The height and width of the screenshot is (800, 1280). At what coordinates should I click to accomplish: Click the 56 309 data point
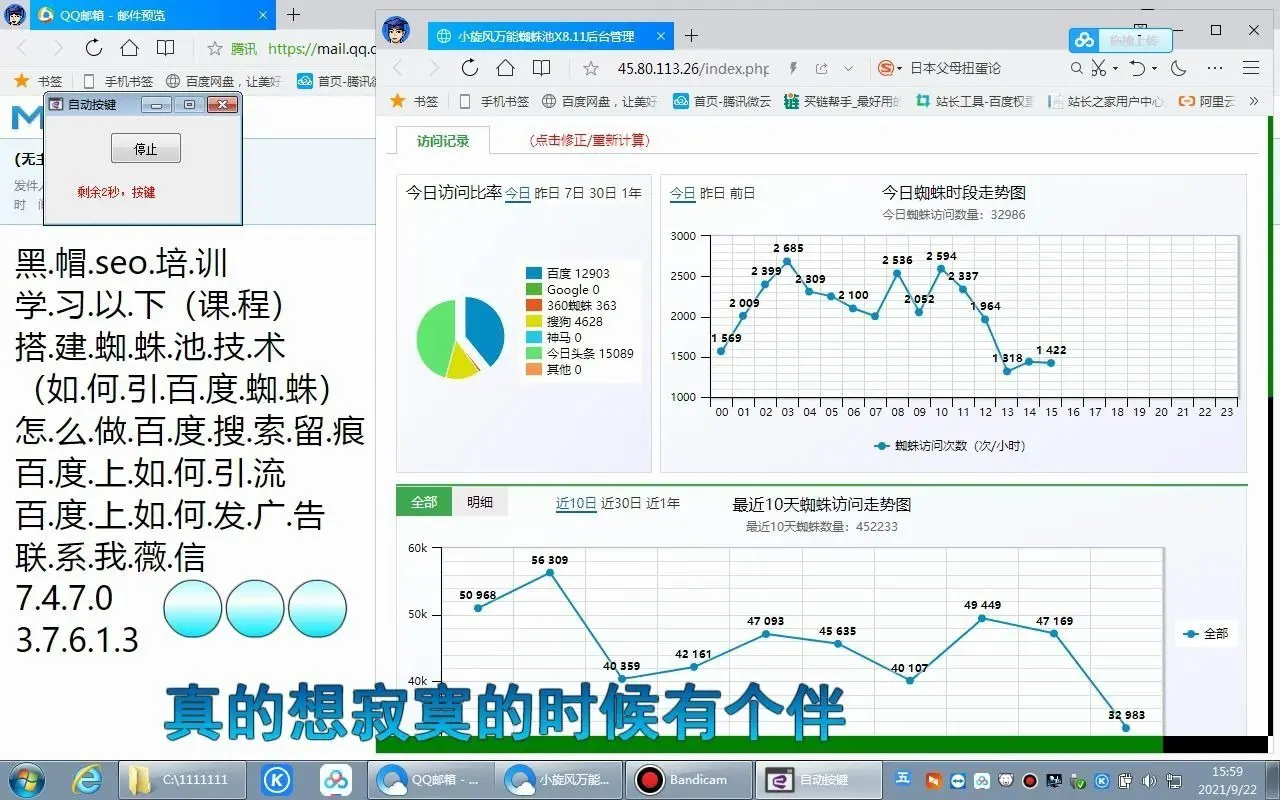pos(550,573)
